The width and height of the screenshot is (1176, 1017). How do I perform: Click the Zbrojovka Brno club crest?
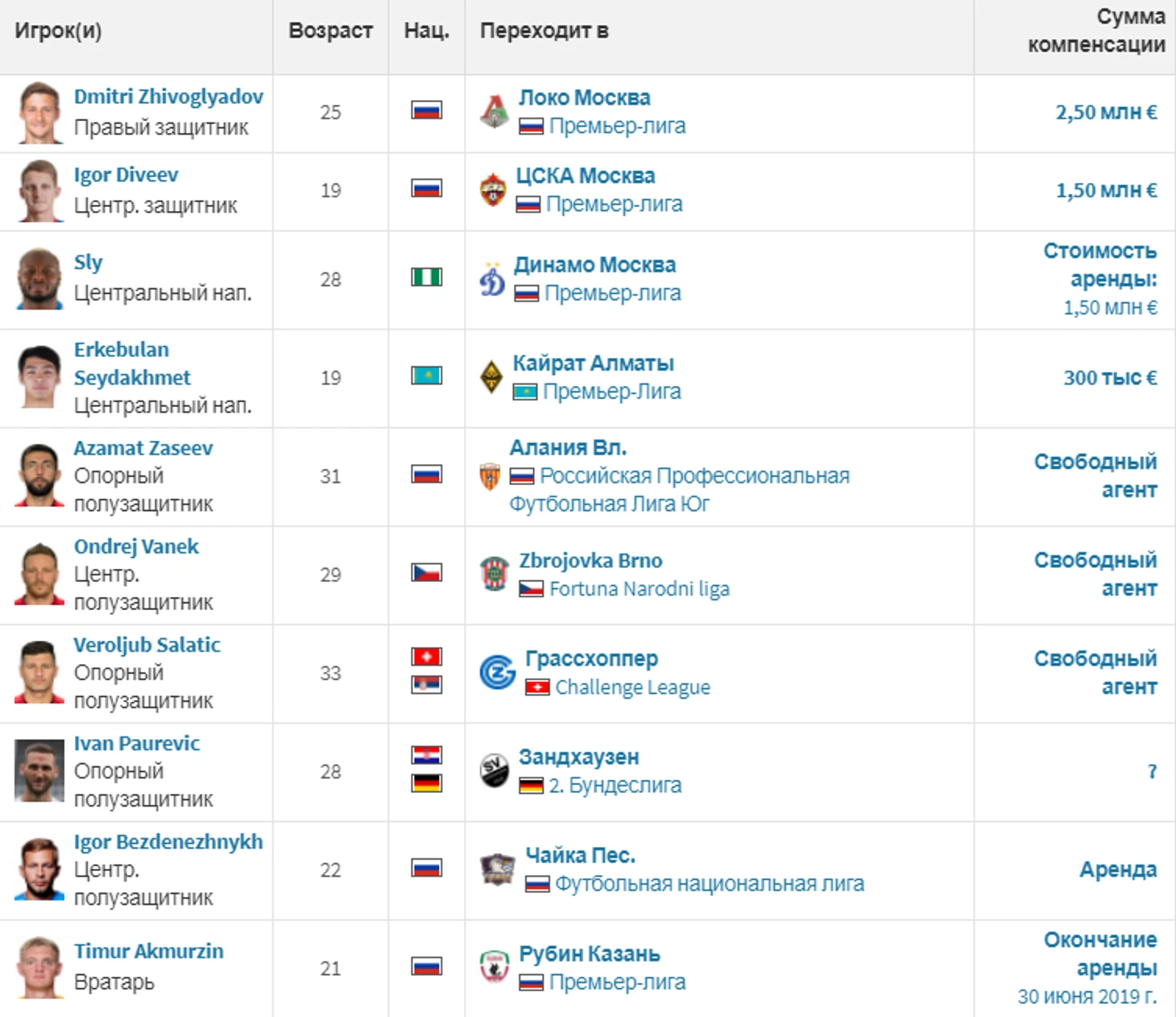(495, 574)
